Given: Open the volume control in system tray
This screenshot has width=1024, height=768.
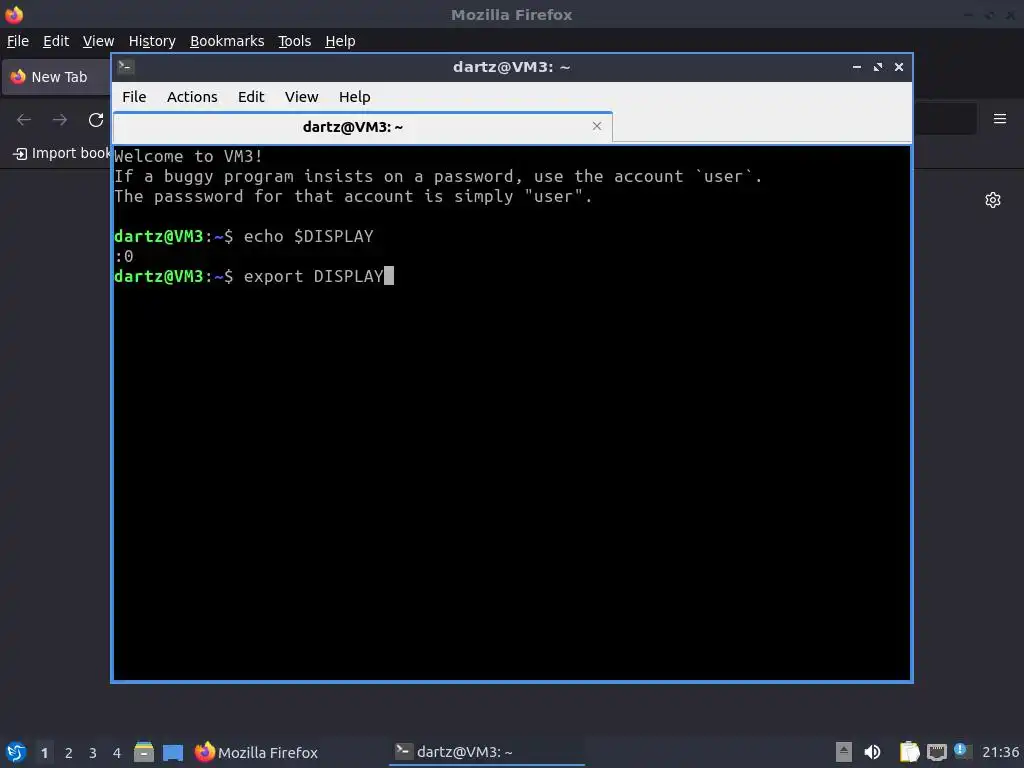Looking at the screenshot, I should pos(872,752).
